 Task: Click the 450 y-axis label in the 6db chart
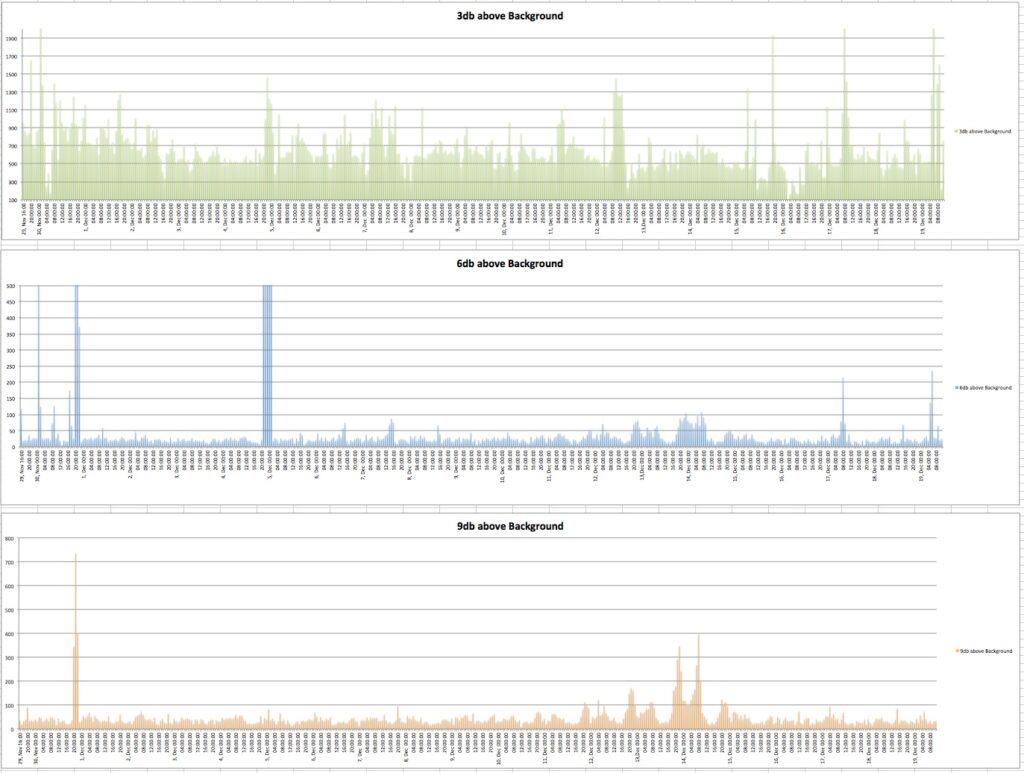(x=12, y=302)
